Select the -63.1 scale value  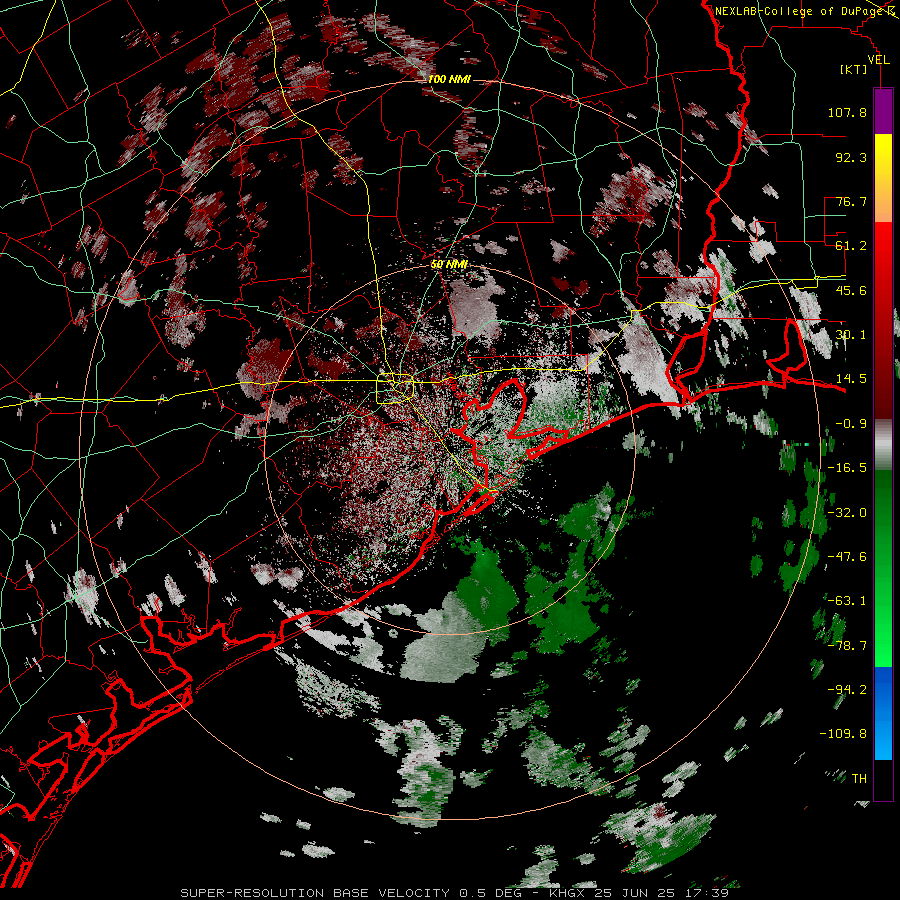coord(847,601)
